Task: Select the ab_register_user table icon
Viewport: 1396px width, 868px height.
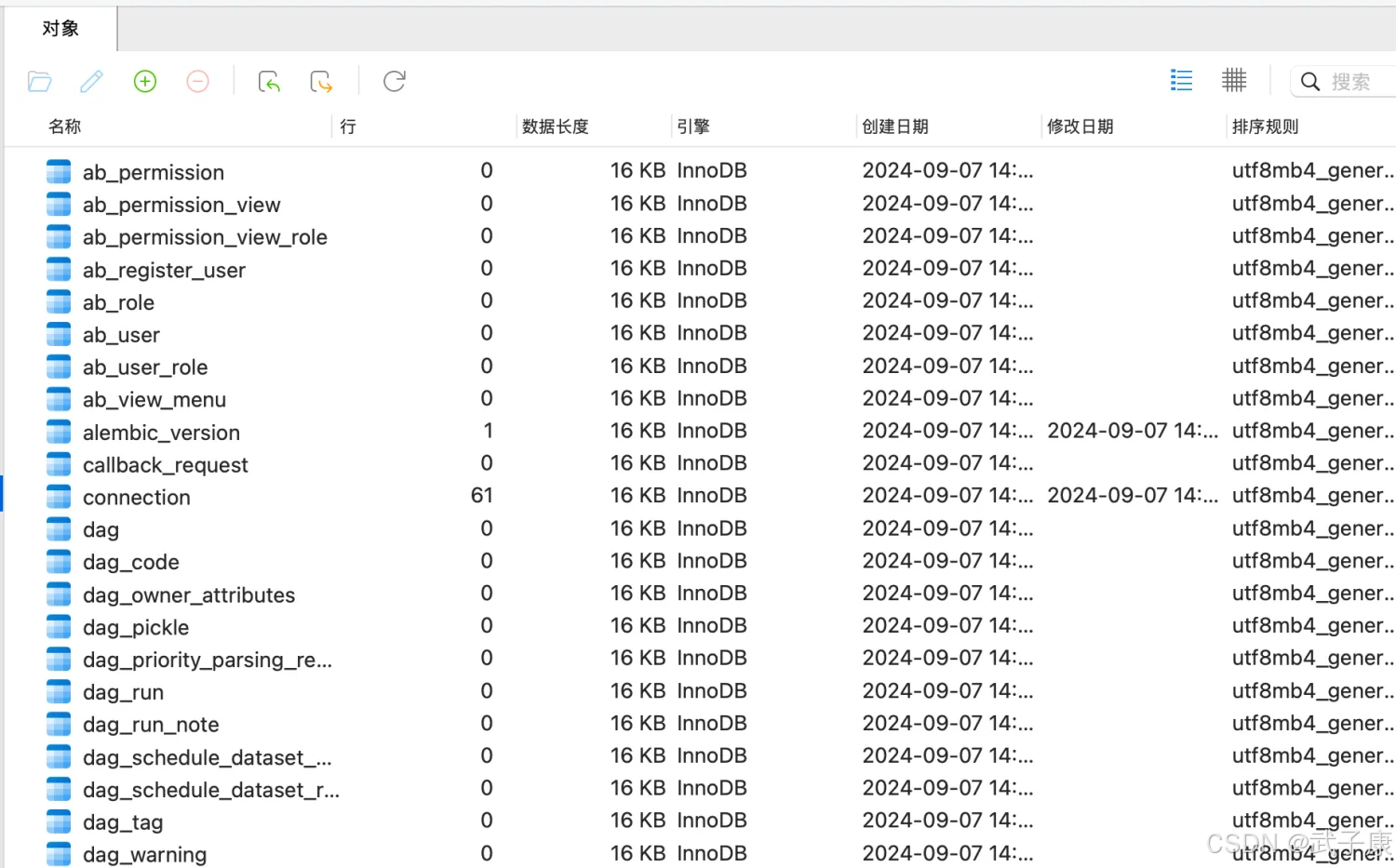Action: [x=59, y=269]
